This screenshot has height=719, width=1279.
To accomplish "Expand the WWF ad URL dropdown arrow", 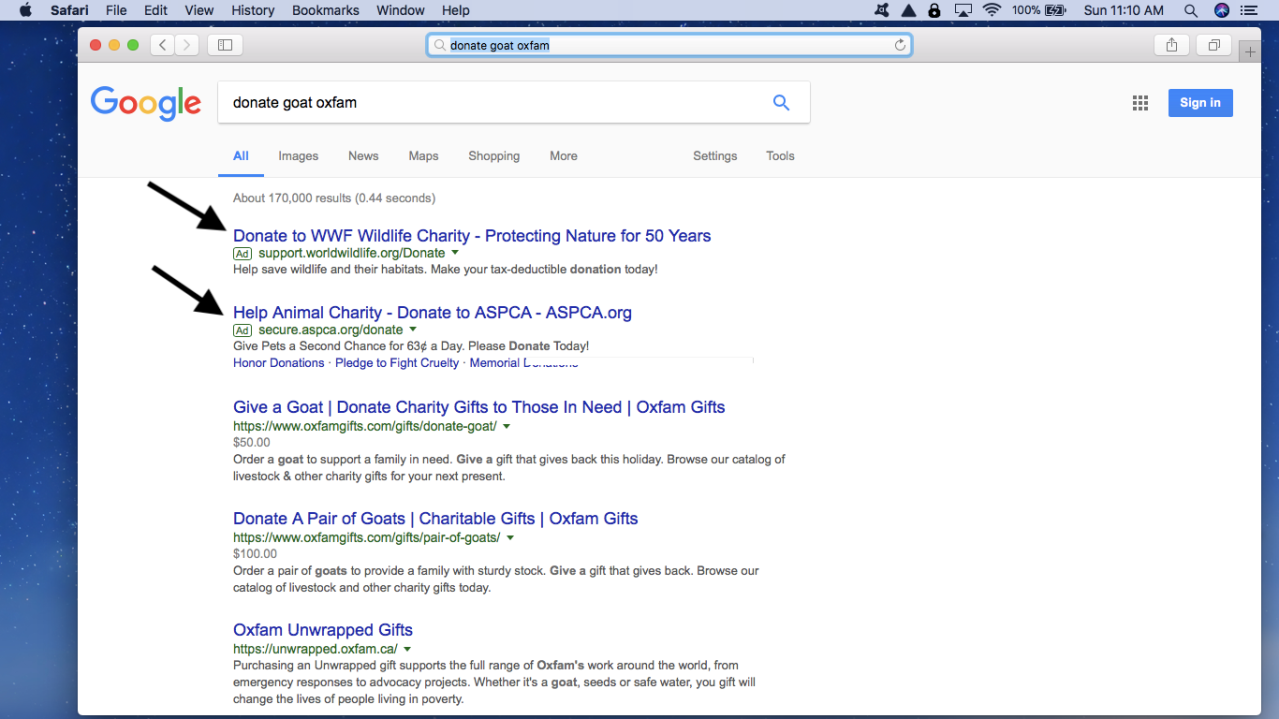I will tap(455, 253).
